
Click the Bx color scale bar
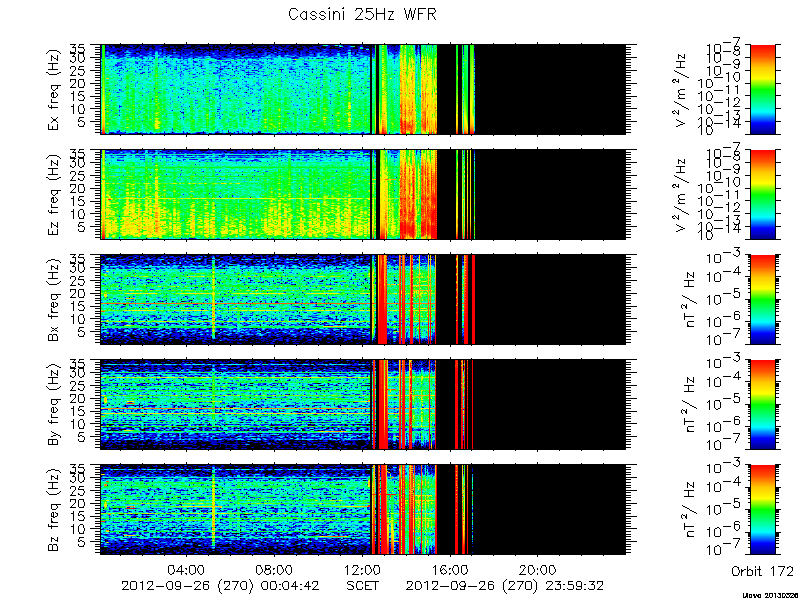pyautogui.click(x=762, y=299)
